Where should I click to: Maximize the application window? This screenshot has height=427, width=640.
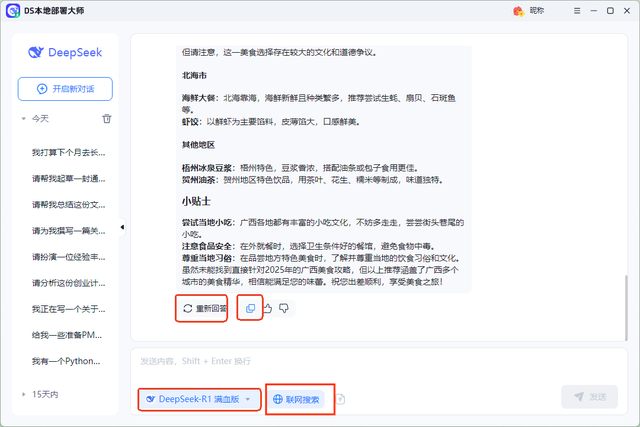pos(610,11)
